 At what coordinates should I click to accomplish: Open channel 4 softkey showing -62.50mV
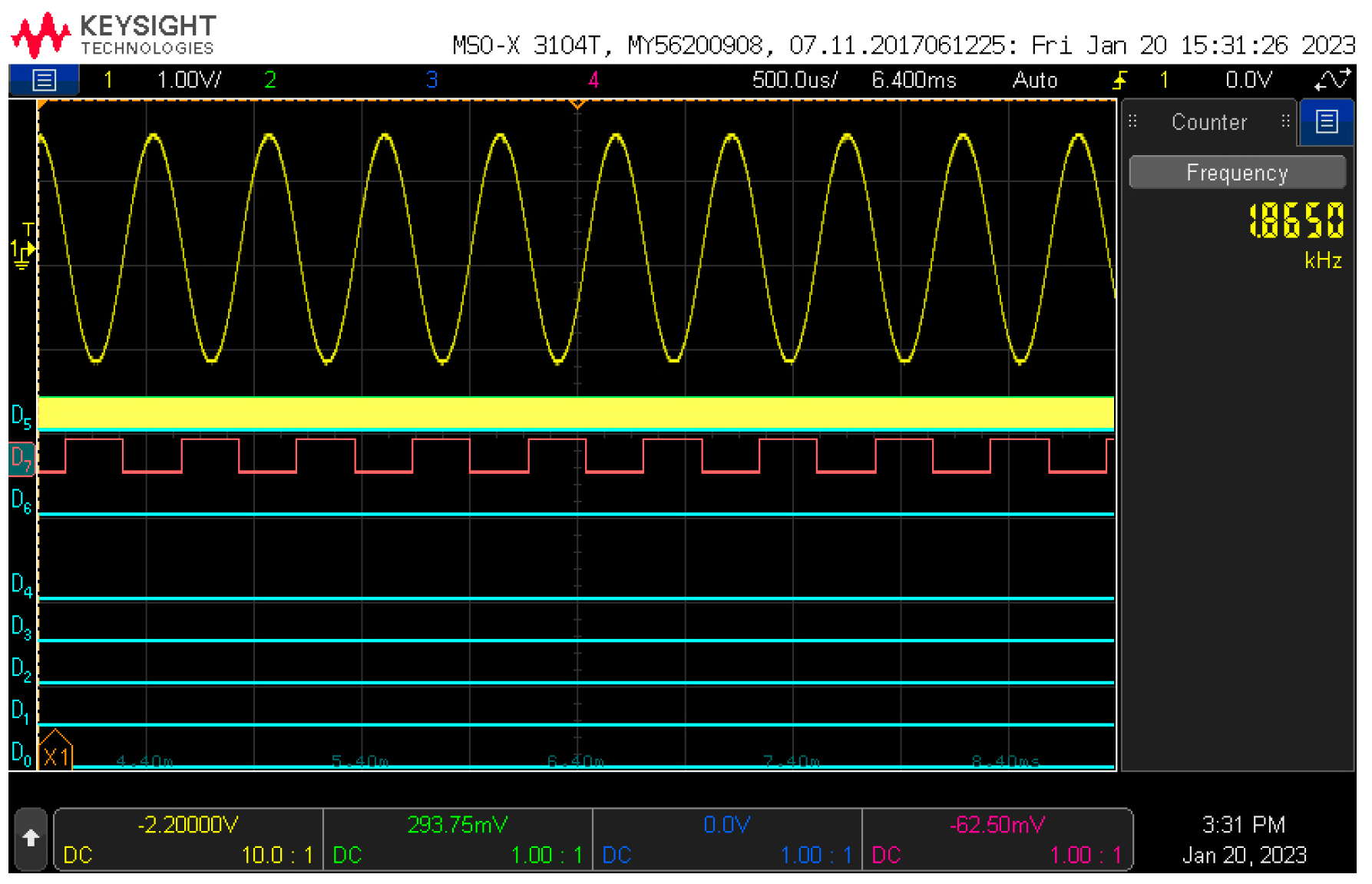[997, 839]
